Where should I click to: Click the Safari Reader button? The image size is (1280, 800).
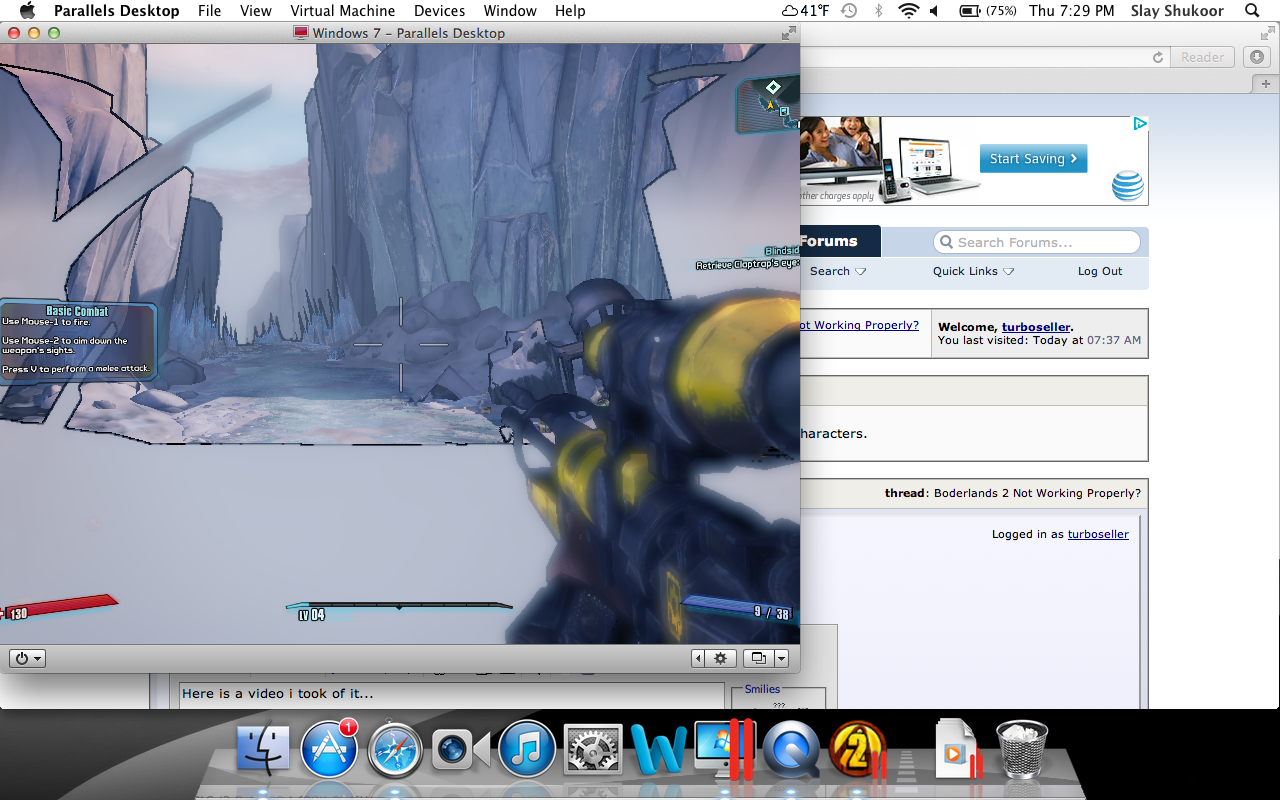pyautogui.click(x=1202, y=57)
